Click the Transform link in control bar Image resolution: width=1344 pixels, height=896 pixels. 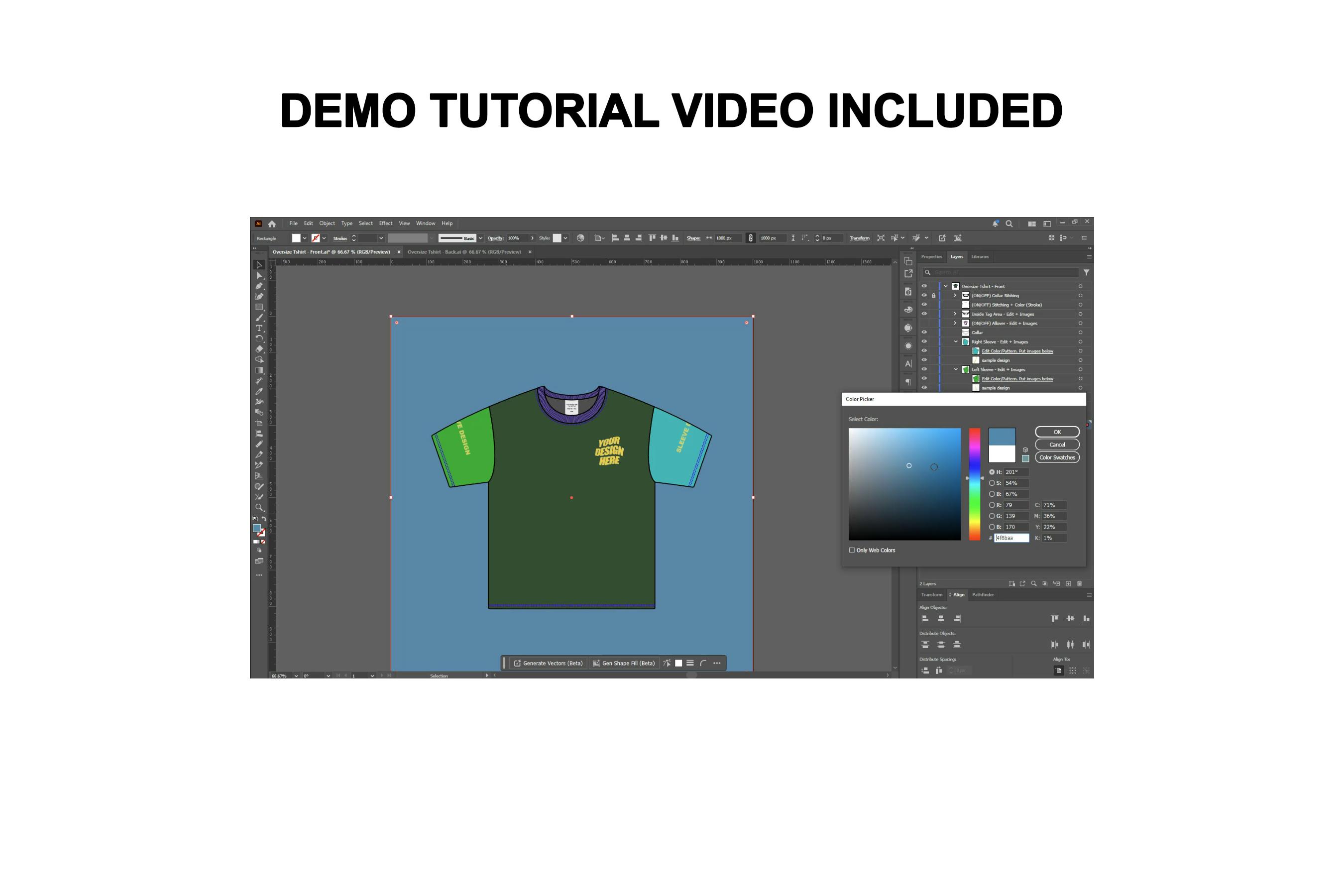pyautogui.click(x=860, y=238)
